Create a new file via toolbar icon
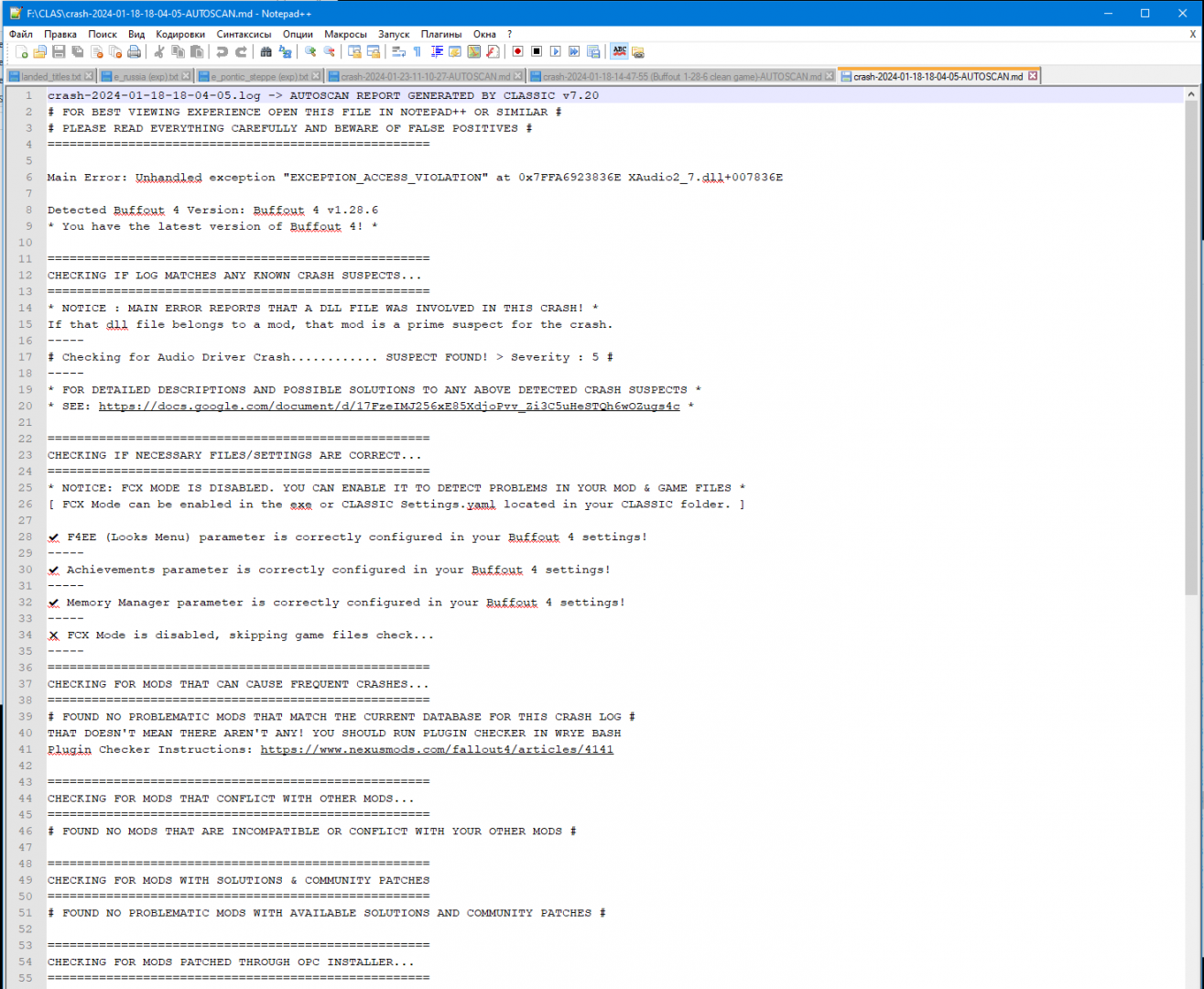Image resolution: width=1204 pixels, height=989 pixels. pos(21,52)
